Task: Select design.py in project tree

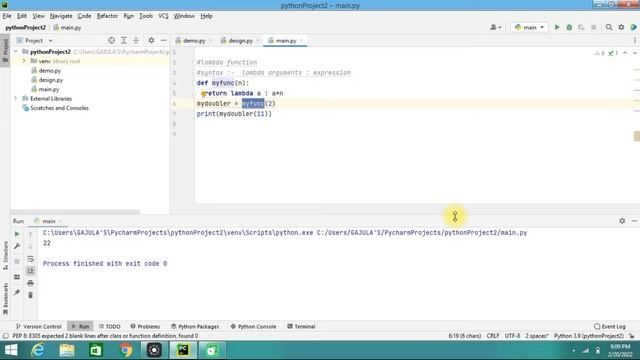Action: (51, 80)
